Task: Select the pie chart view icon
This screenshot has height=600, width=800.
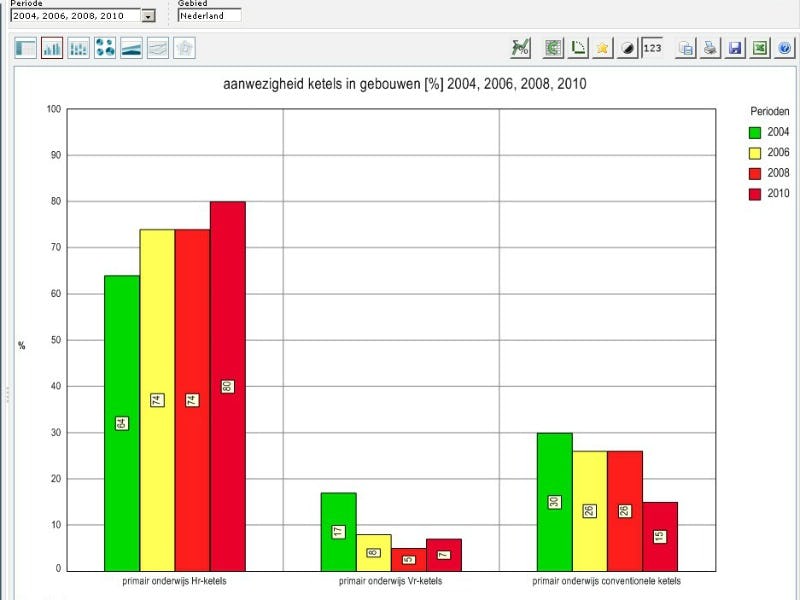Action: tap(105, 48)
